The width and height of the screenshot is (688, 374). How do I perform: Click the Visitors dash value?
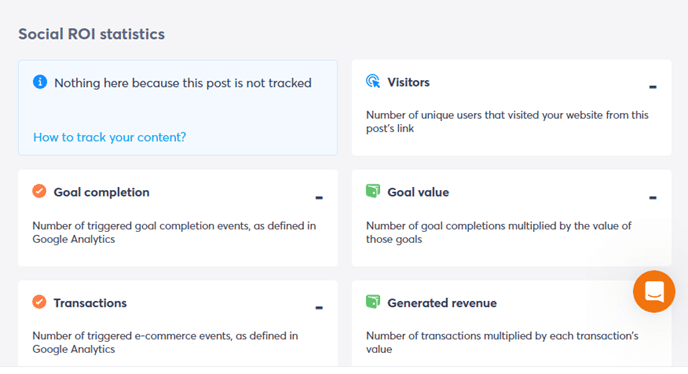(x=653, y=87)
